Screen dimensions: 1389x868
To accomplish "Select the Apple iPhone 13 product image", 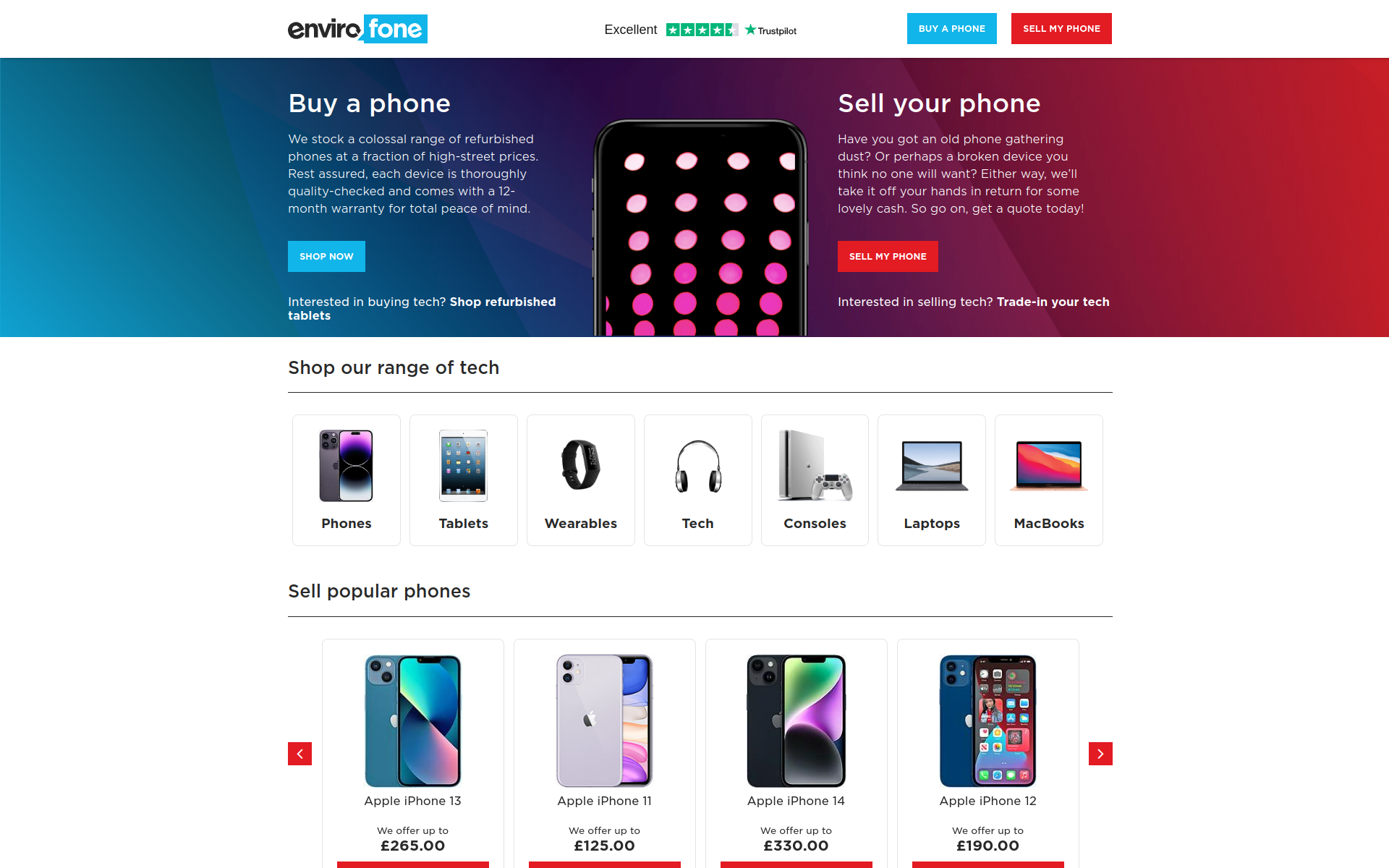I will pyautogui.click(x=413, y=721).
